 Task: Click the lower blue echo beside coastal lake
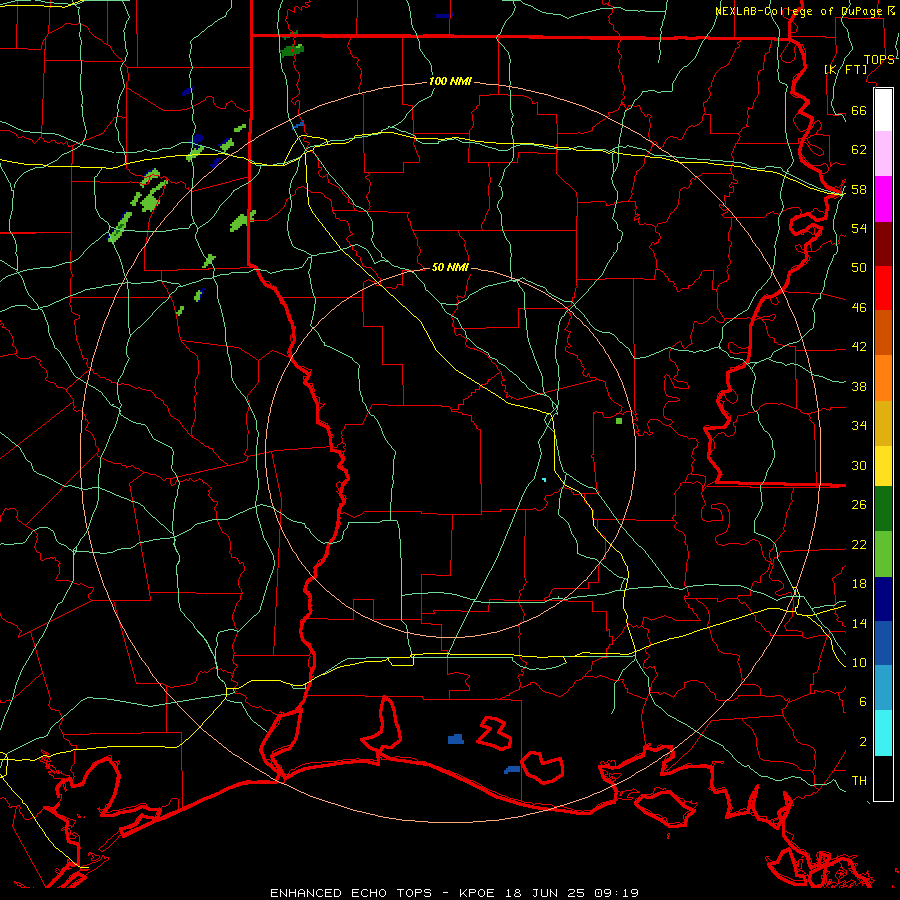pyautogui.click(x=512, y=769)
